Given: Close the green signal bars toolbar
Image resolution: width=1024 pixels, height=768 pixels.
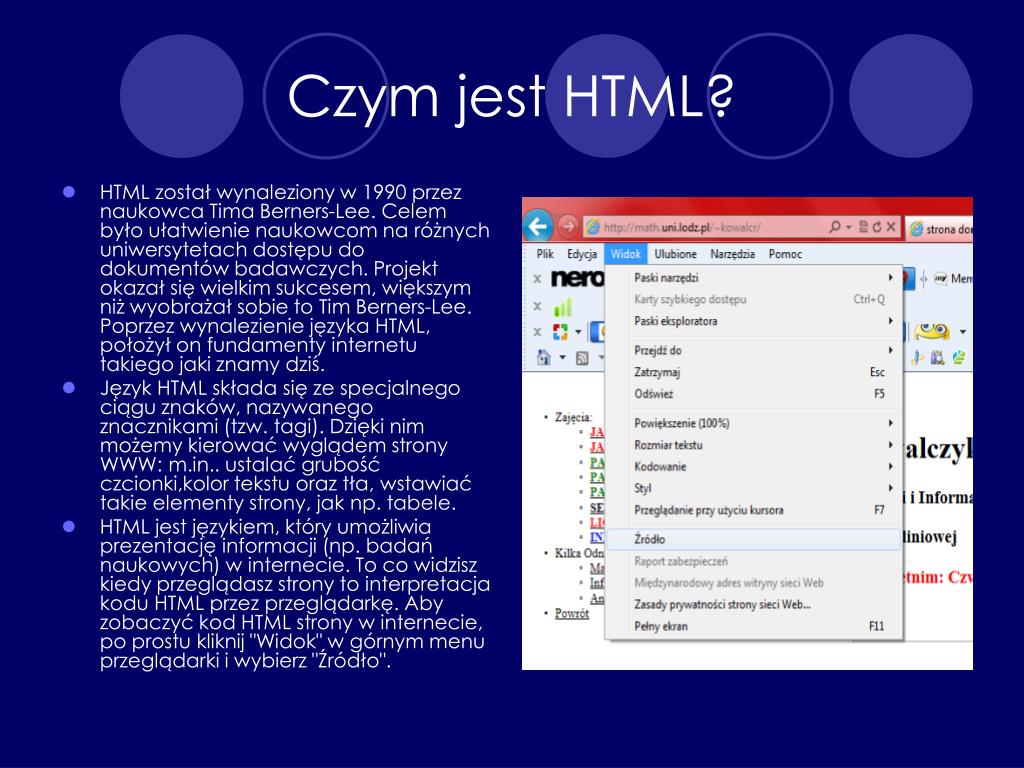Looking at the screenshot, I should coord(537,306).
